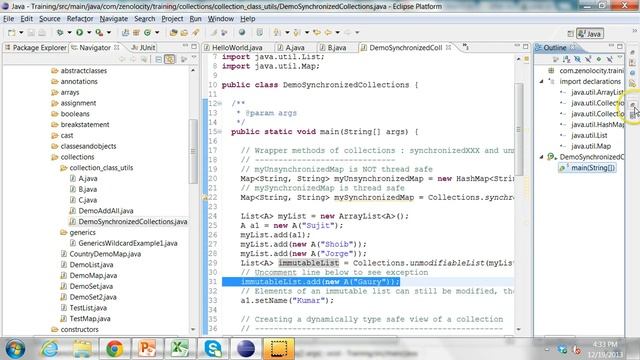This screenshot has height=360, width=640.
Task: Collapse DemoSynchronizedCollections class in Outline
Action: click(542, 157)
